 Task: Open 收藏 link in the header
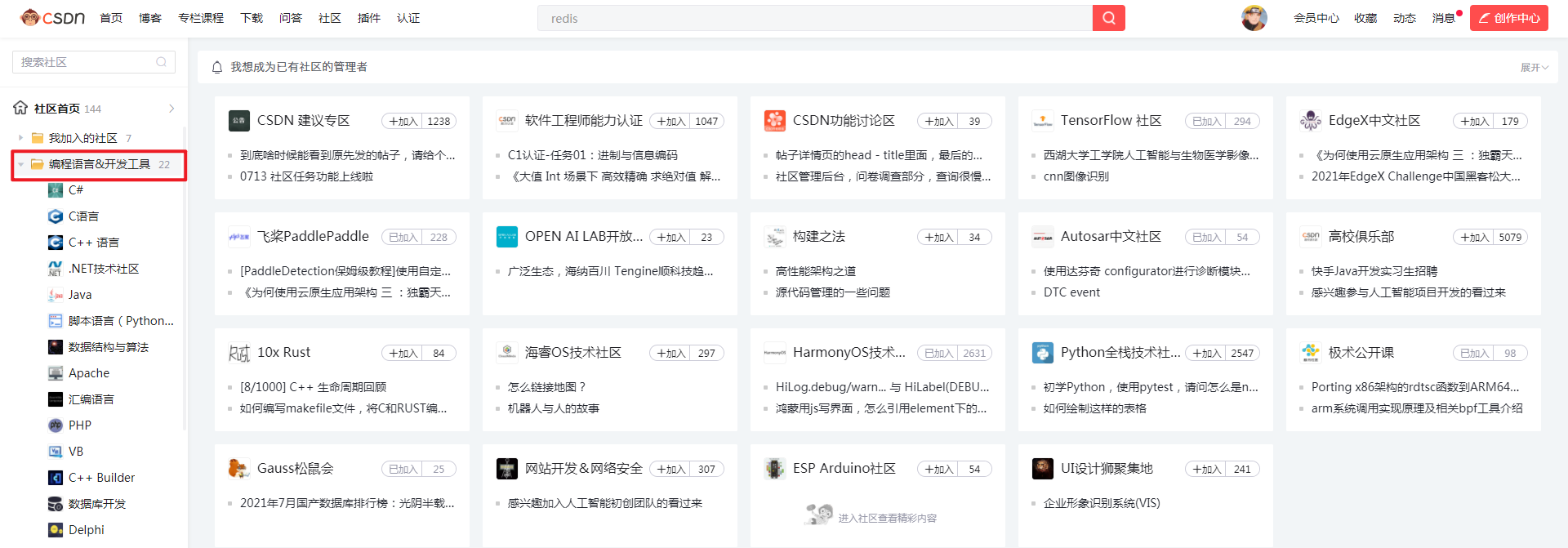click(x=1365, y=18)
